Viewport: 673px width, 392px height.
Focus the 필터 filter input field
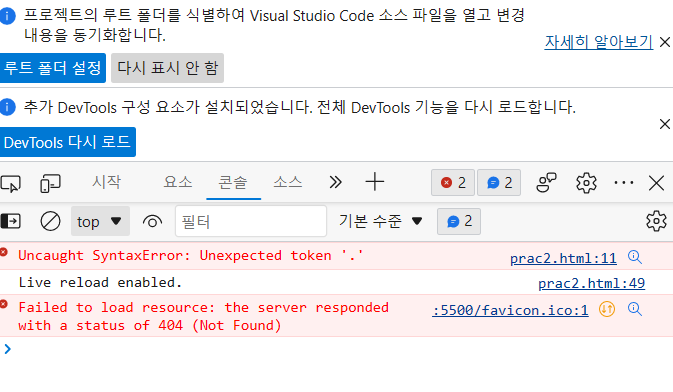pos(251,221)
